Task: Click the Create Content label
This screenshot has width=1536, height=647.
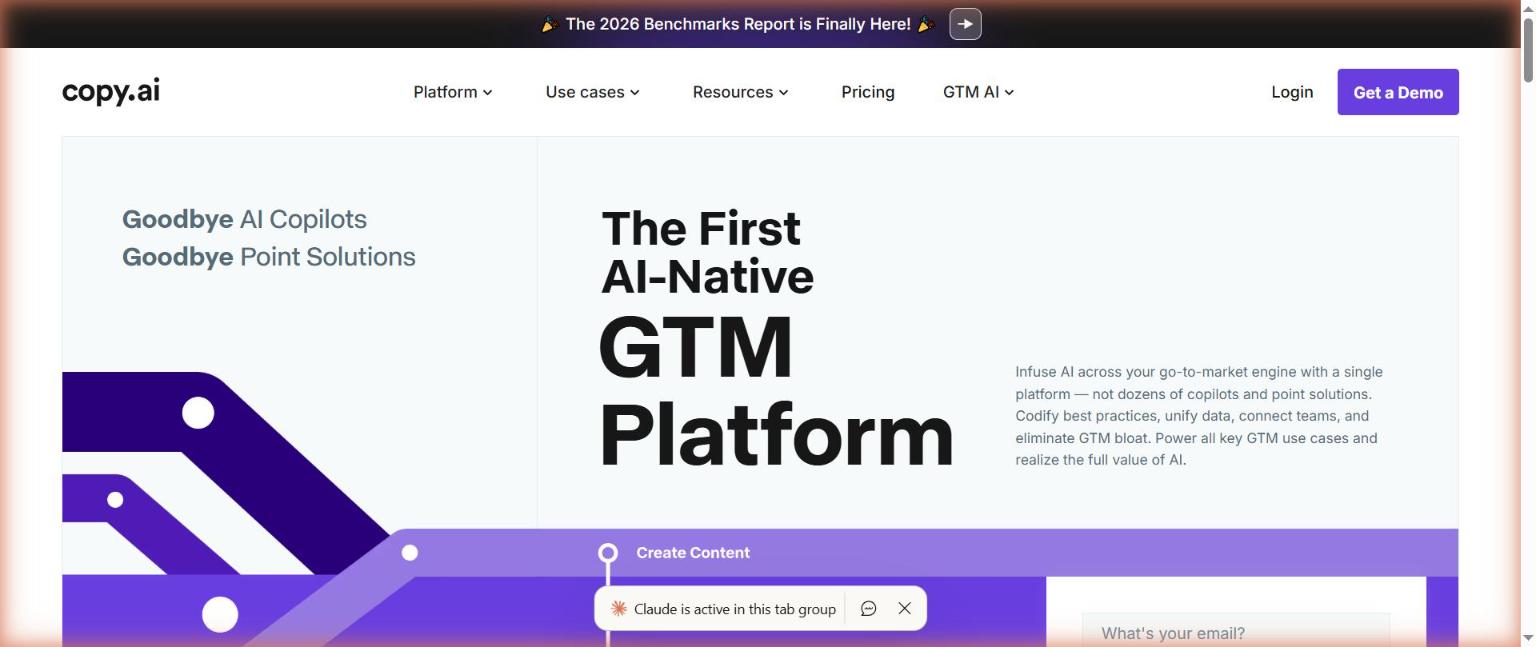Action: pyautogui.click(x=693, y=553)
